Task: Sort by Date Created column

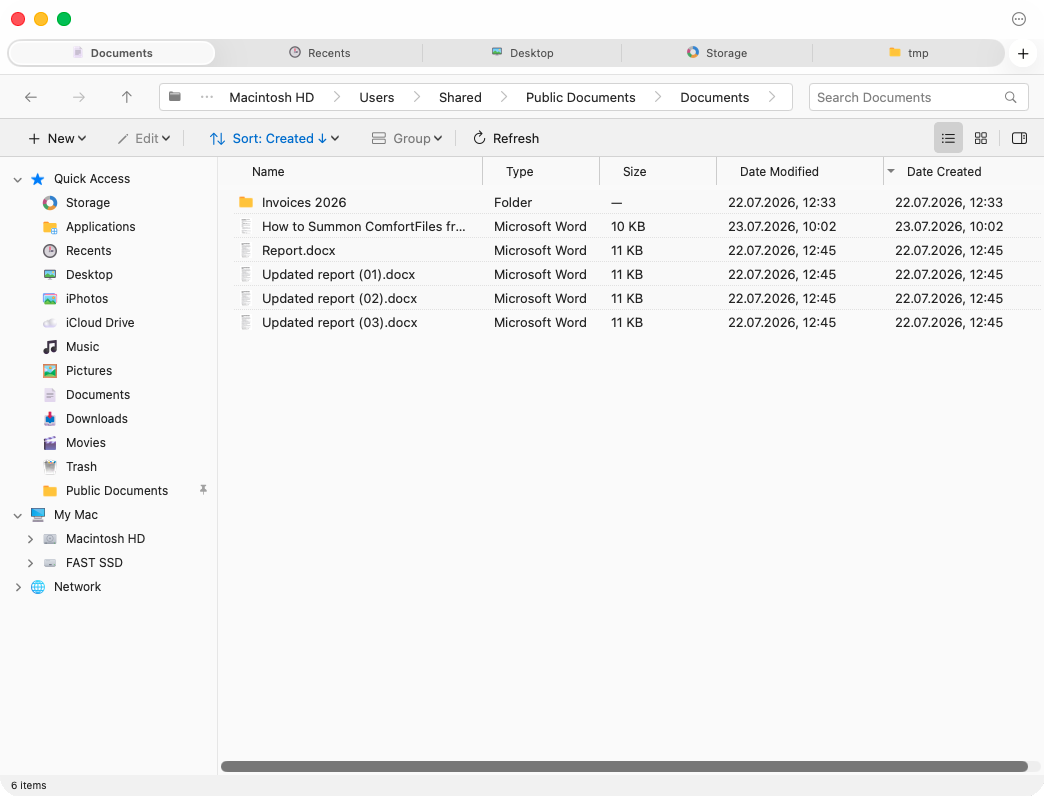Action: point(943,172)
